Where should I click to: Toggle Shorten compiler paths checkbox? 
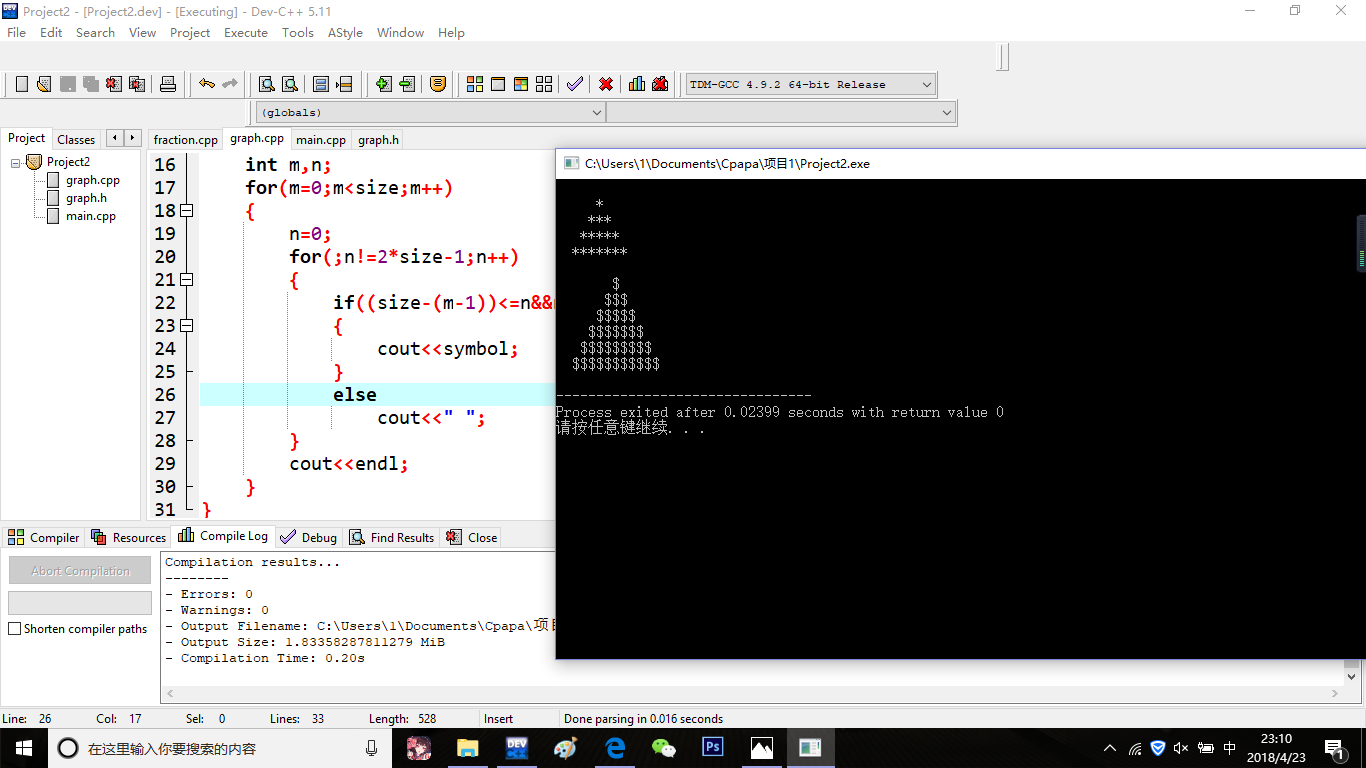coord(15,629)
